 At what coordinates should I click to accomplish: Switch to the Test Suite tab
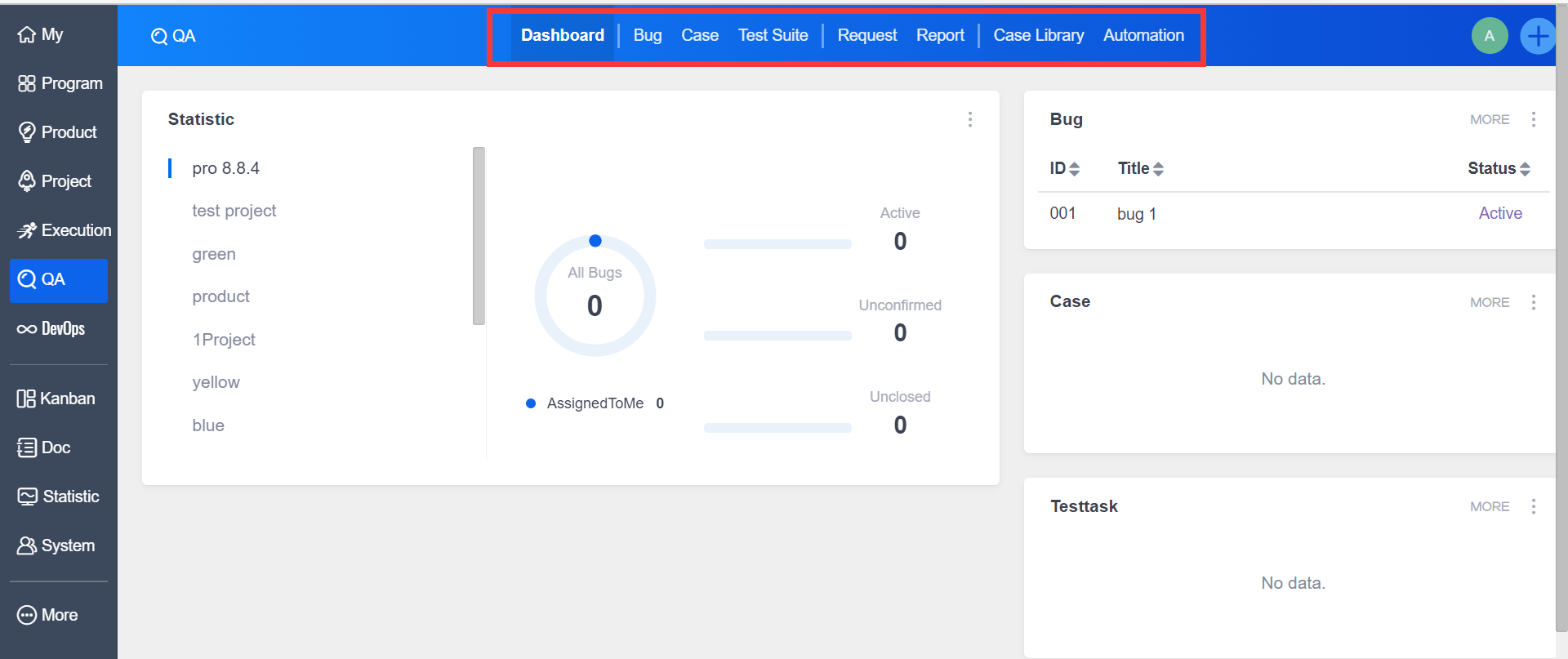[x=773, y=35]
